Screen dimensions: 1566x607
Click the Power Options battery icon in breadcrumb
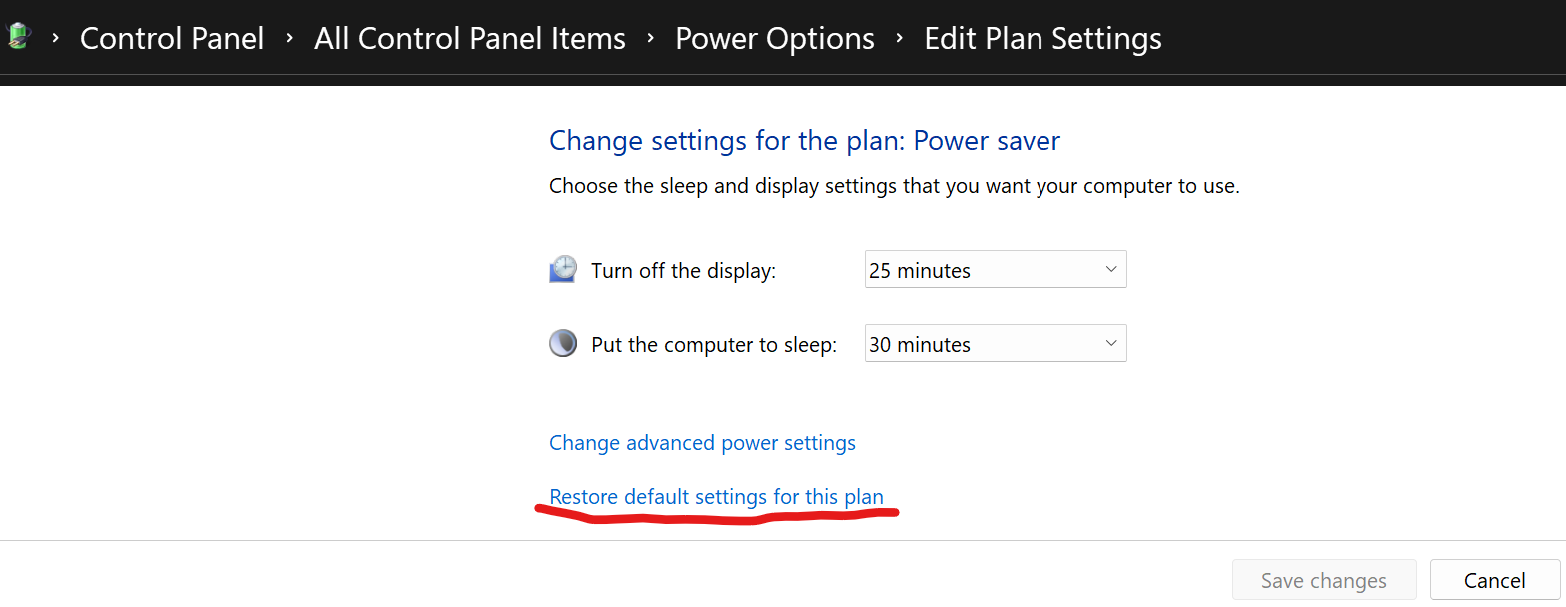pyautogui.click(x=16, y=37)
